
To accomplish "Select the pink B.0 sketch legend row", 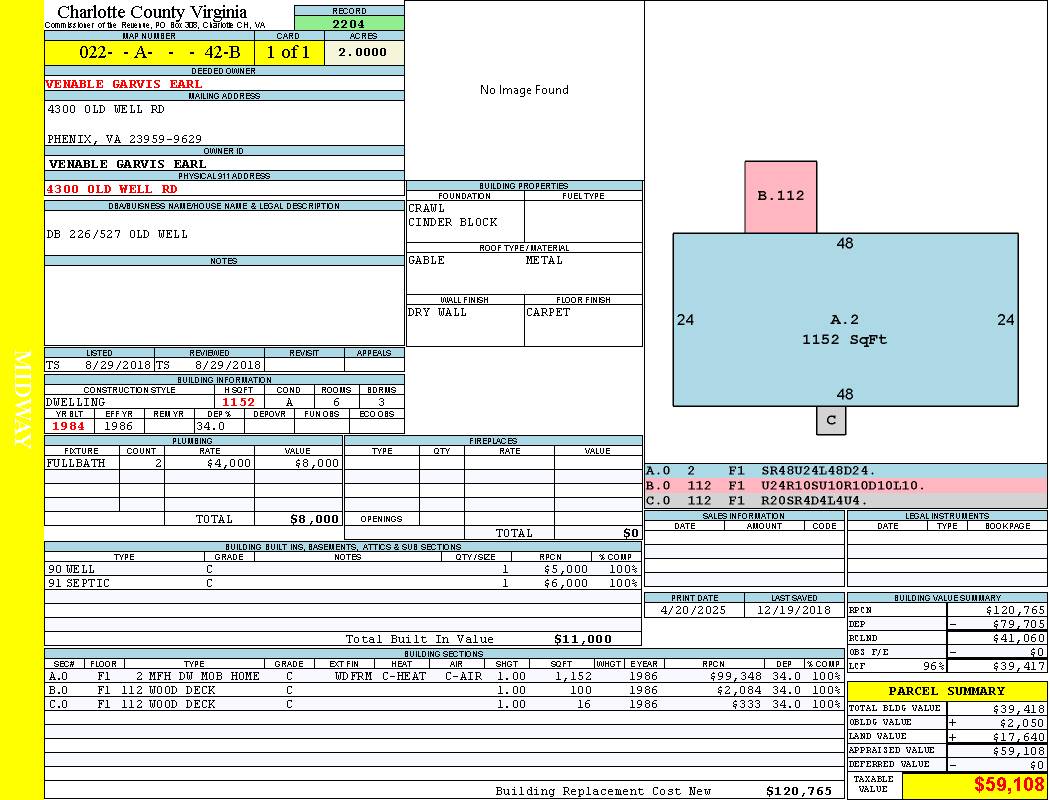I will pyautogui.click(x=845, y=486).
